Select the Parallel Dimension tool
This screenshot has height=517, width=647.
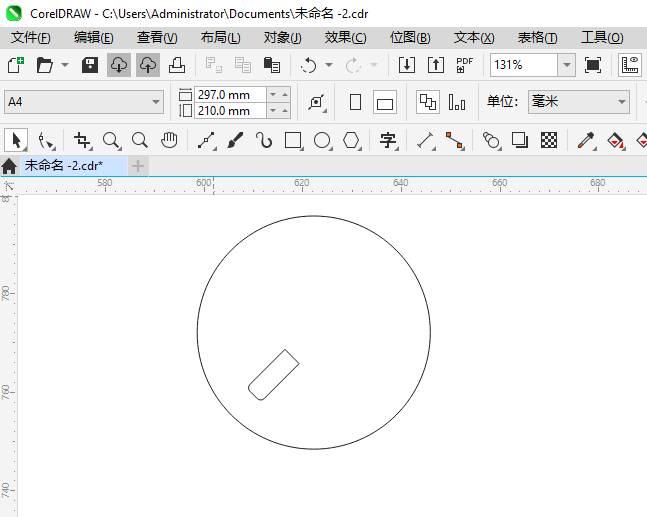click(425, 140)
